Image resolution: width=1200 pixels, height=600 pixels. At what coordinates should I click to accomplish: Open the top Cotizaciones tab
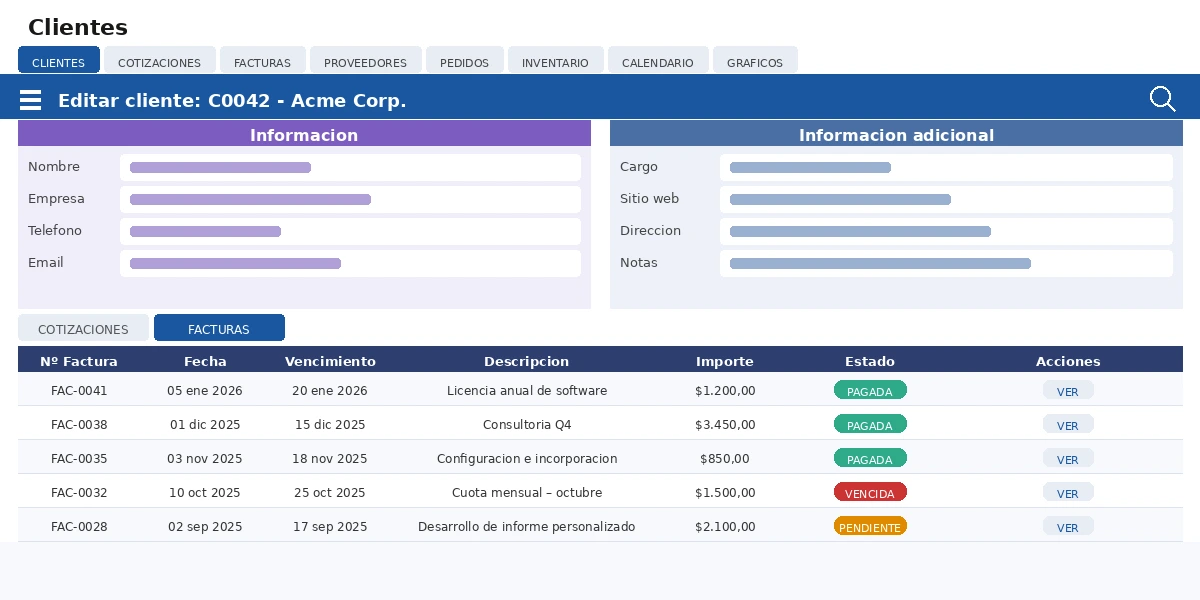[x=159, y=61]
